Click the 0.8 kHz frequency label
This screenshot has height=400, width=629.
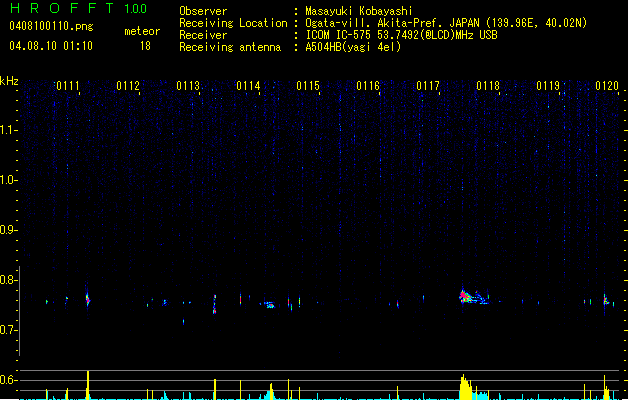coord(8,280)
